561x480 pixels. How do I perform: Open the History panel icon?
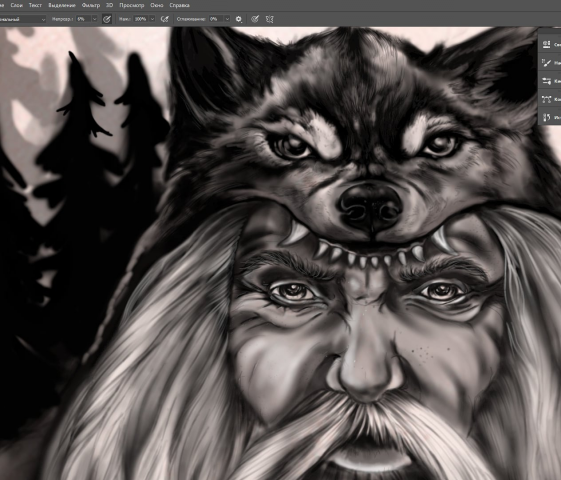point(546,117)
